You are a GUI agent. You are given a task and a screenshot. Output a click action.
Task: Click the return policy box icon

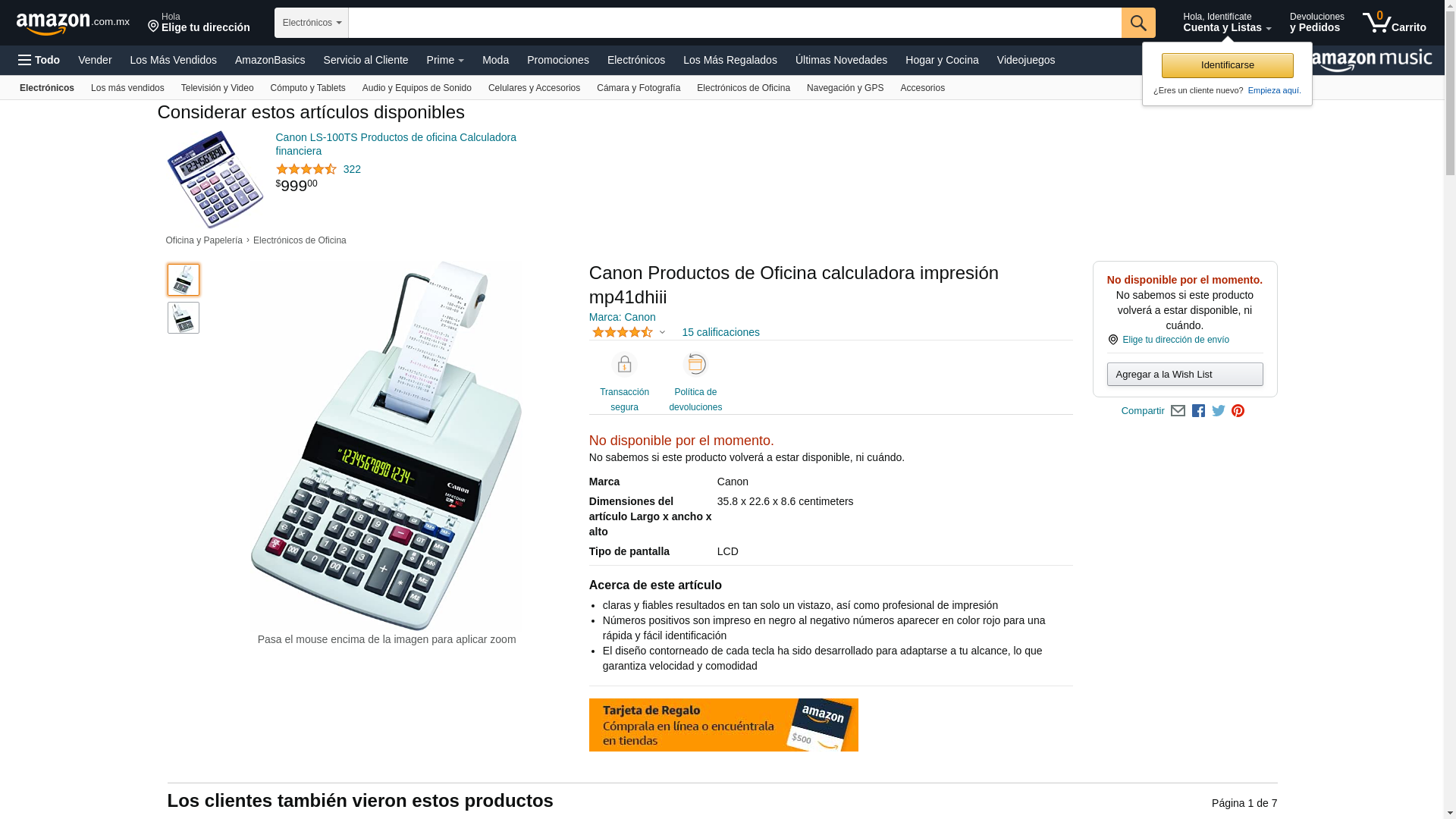tap(695, 365)
